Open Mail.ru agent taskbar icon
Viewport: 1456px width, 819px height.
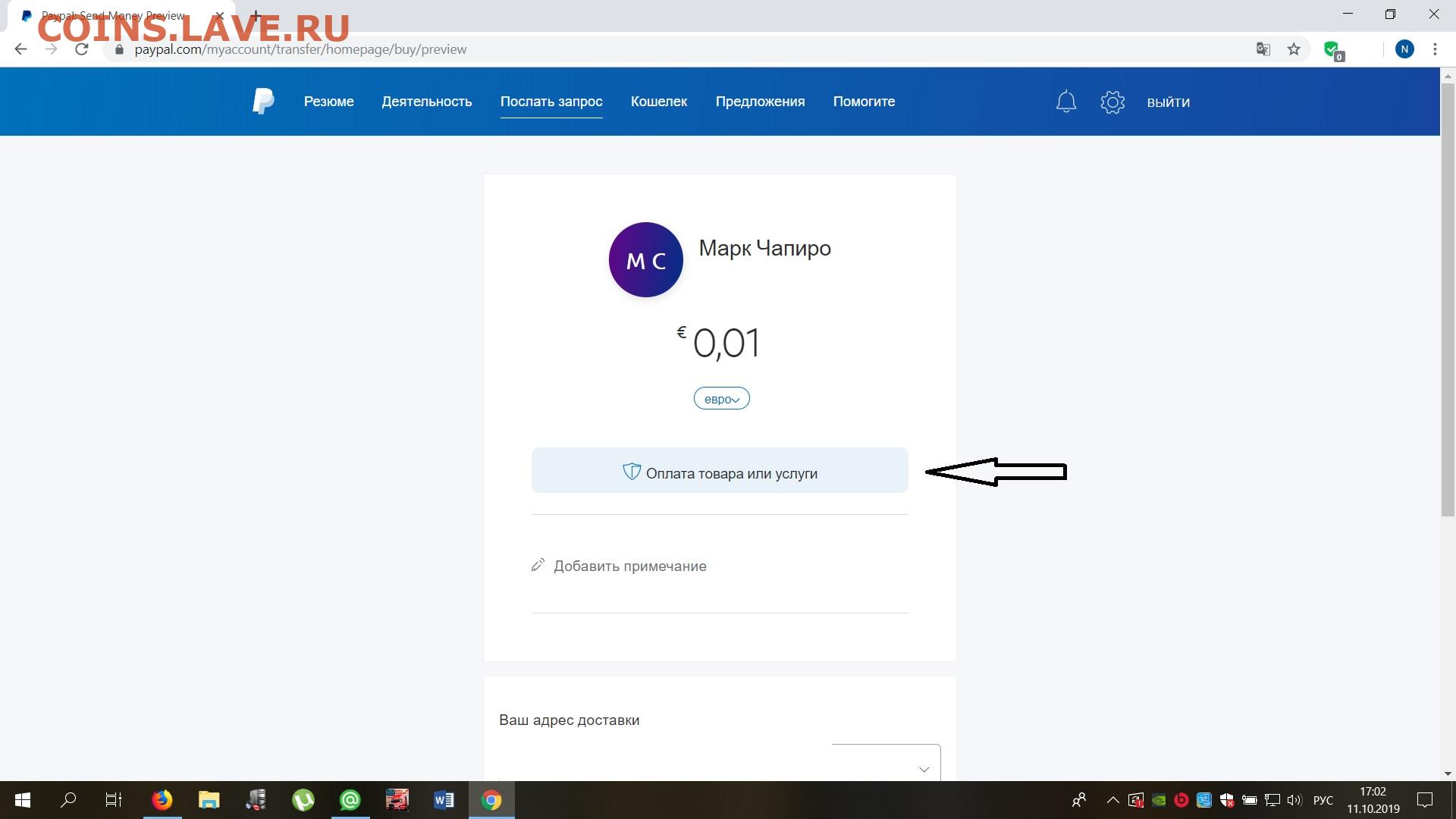(350, 800)
